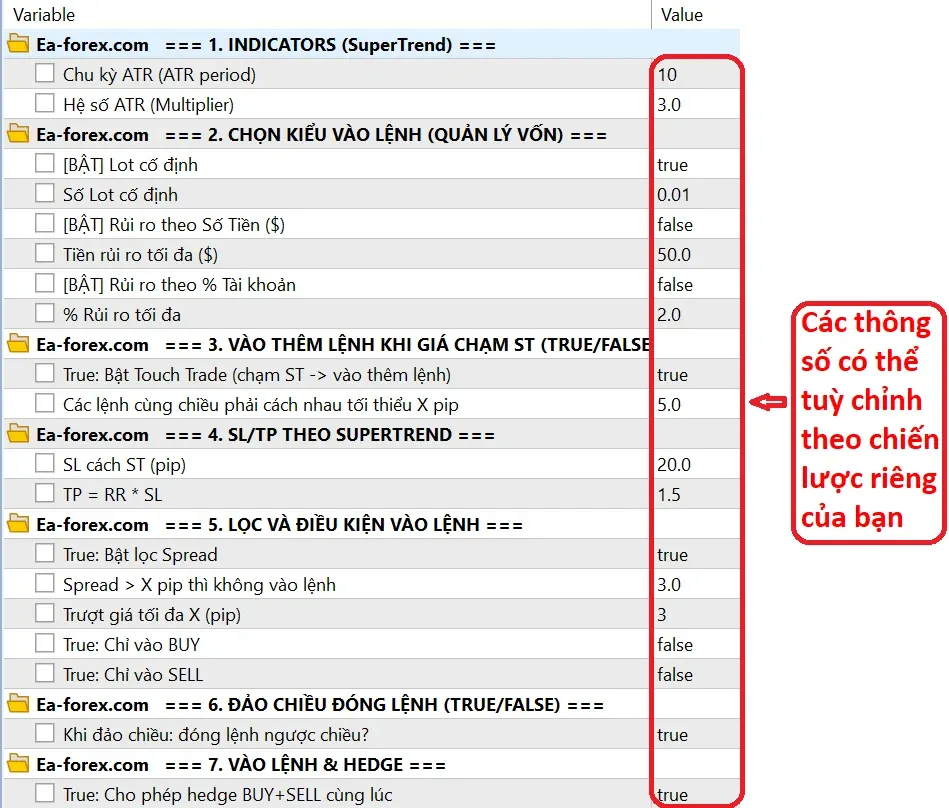This screenshot has width=949, height=808.
Task: Toggle checkbox beside True: Chỉ vào BUY
Action: (45, 643)
